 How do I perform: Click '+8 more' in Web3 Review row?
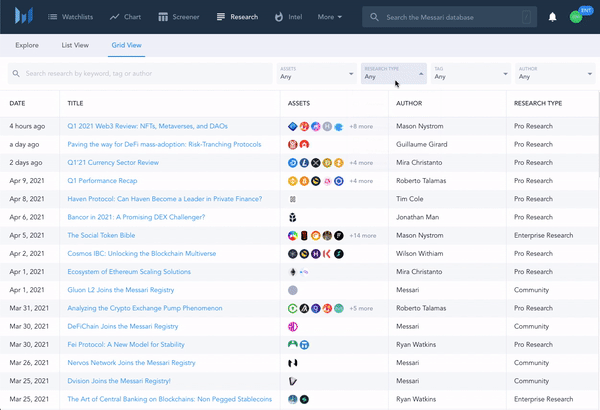click(361, 126)
